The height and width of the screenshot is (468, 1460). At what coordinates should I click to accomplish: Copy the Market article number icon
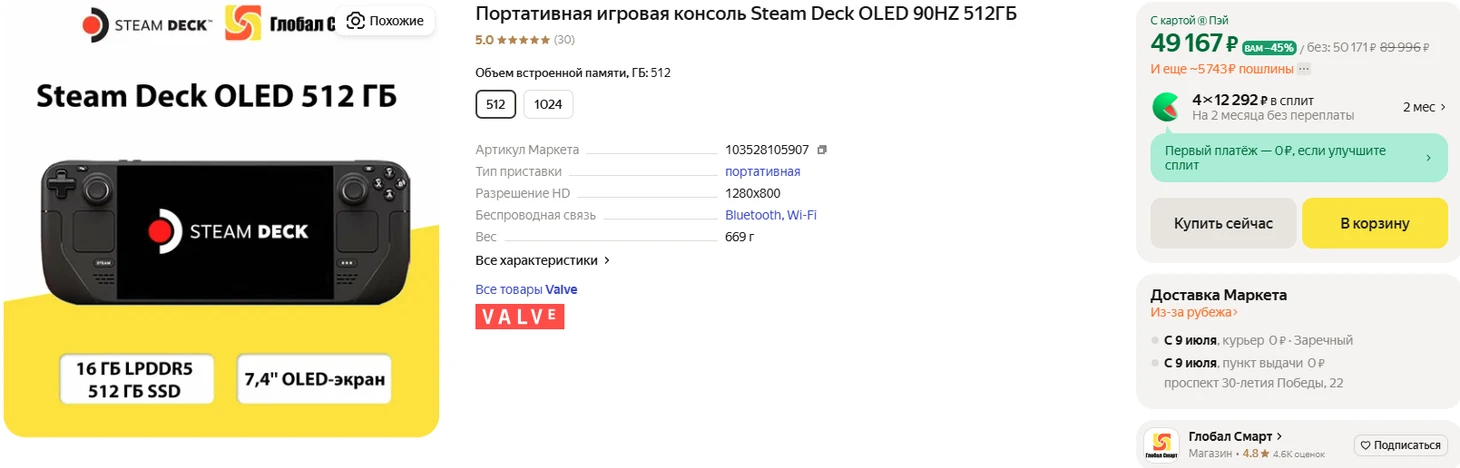pos(822,150)
